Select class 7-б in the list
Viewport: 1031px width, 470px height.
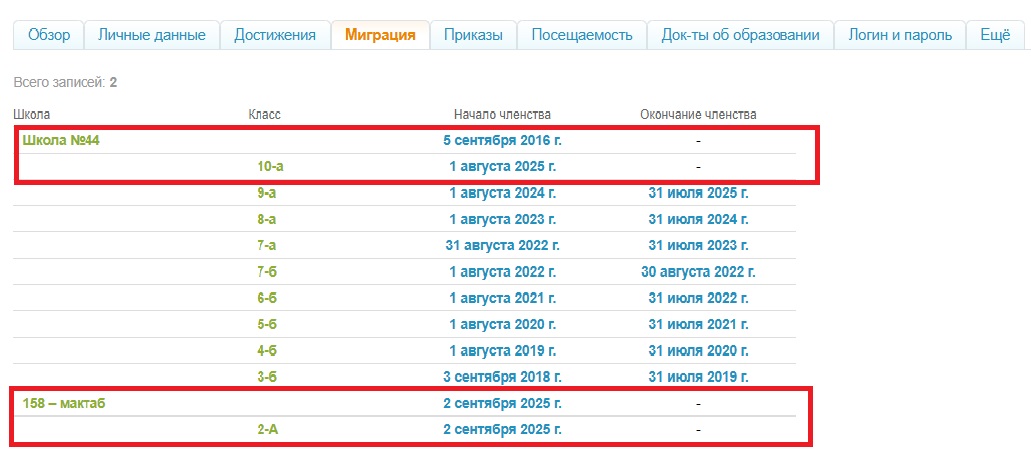pos(267,272)
